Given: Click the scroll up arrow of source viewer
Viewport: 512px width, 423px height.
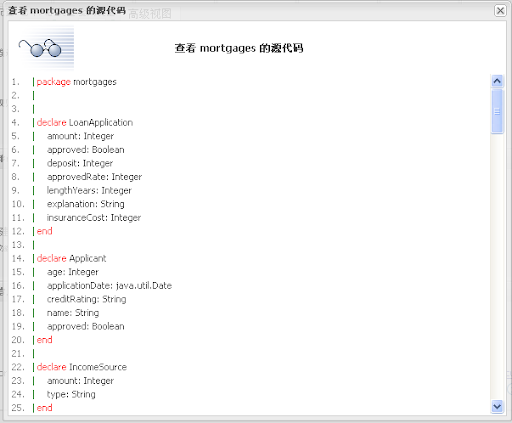Looking at the screenshot, I should coord(497,81).
